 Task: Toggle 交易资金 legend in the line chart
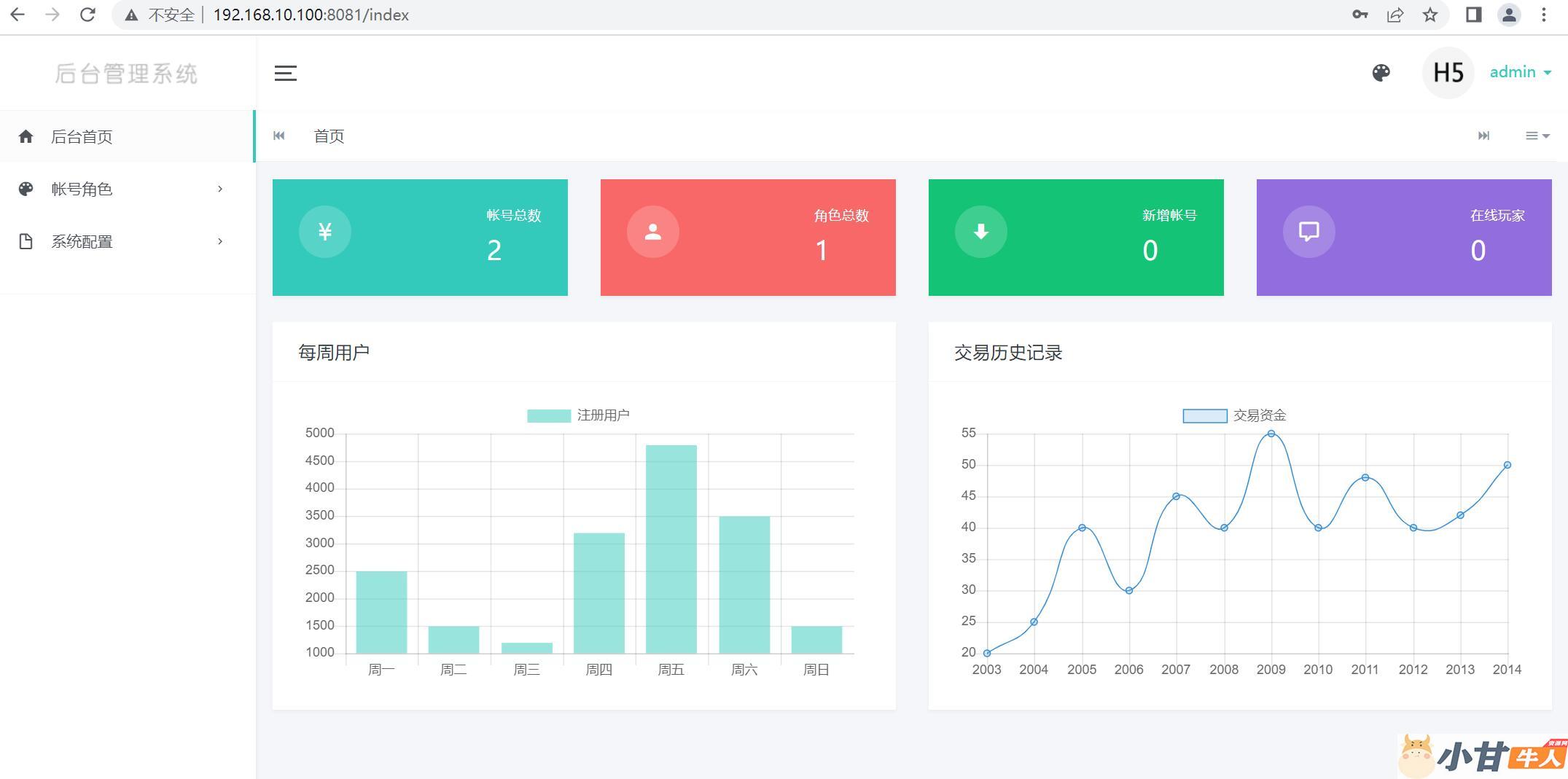[1234, 415]
